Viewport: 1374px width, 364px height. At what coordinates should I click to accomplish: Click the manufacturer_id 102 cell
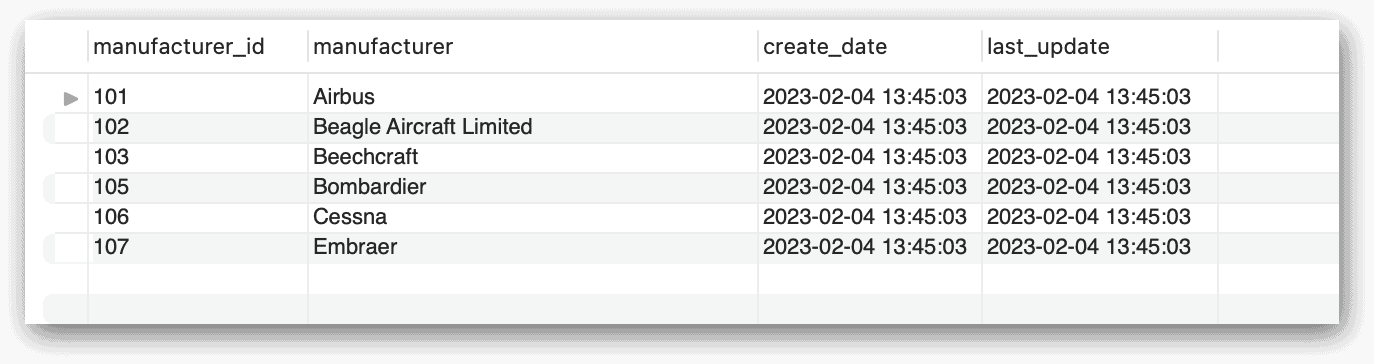198,127
